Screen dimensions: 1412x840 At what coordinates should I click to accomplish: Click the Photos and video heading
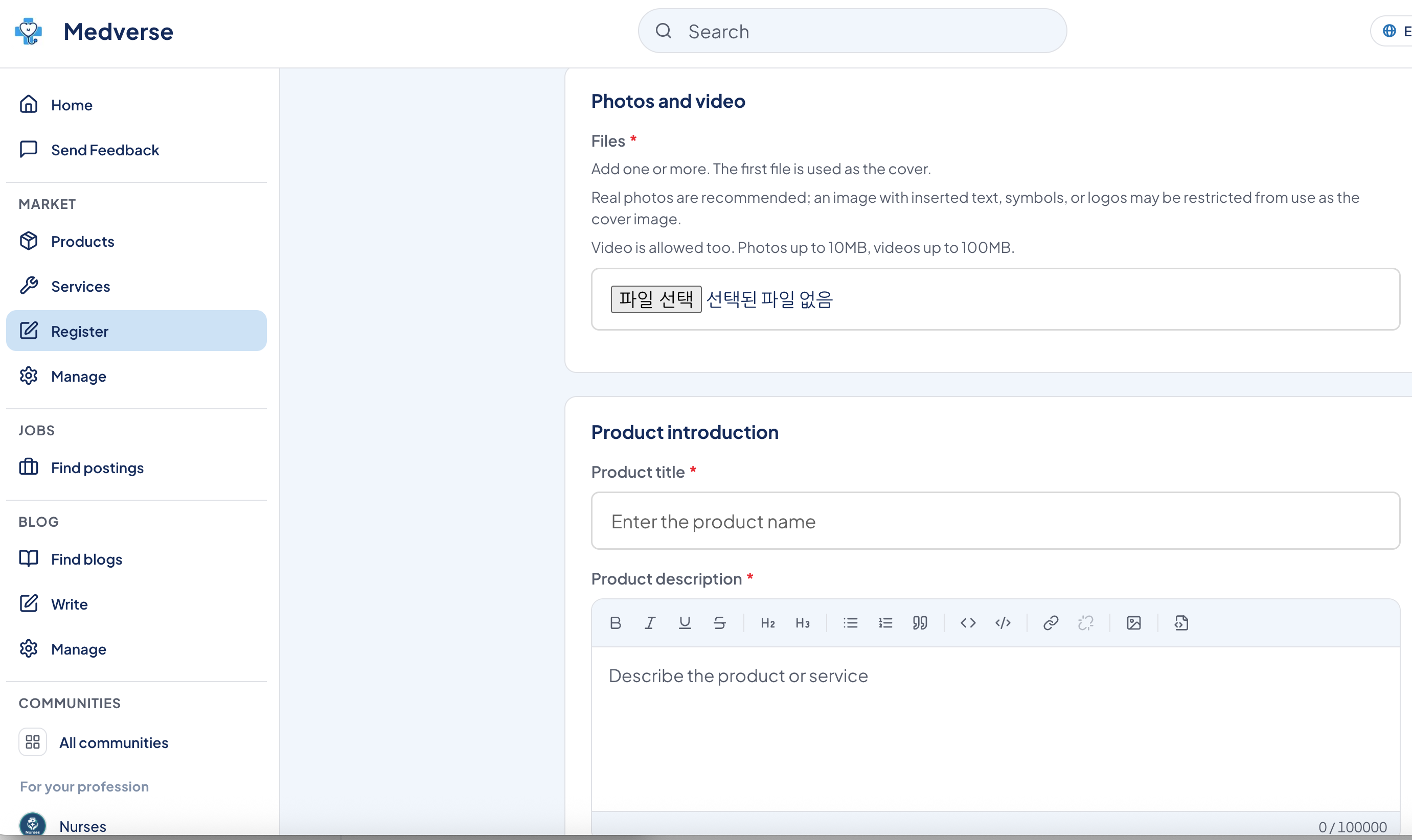(x=668, y=101)
